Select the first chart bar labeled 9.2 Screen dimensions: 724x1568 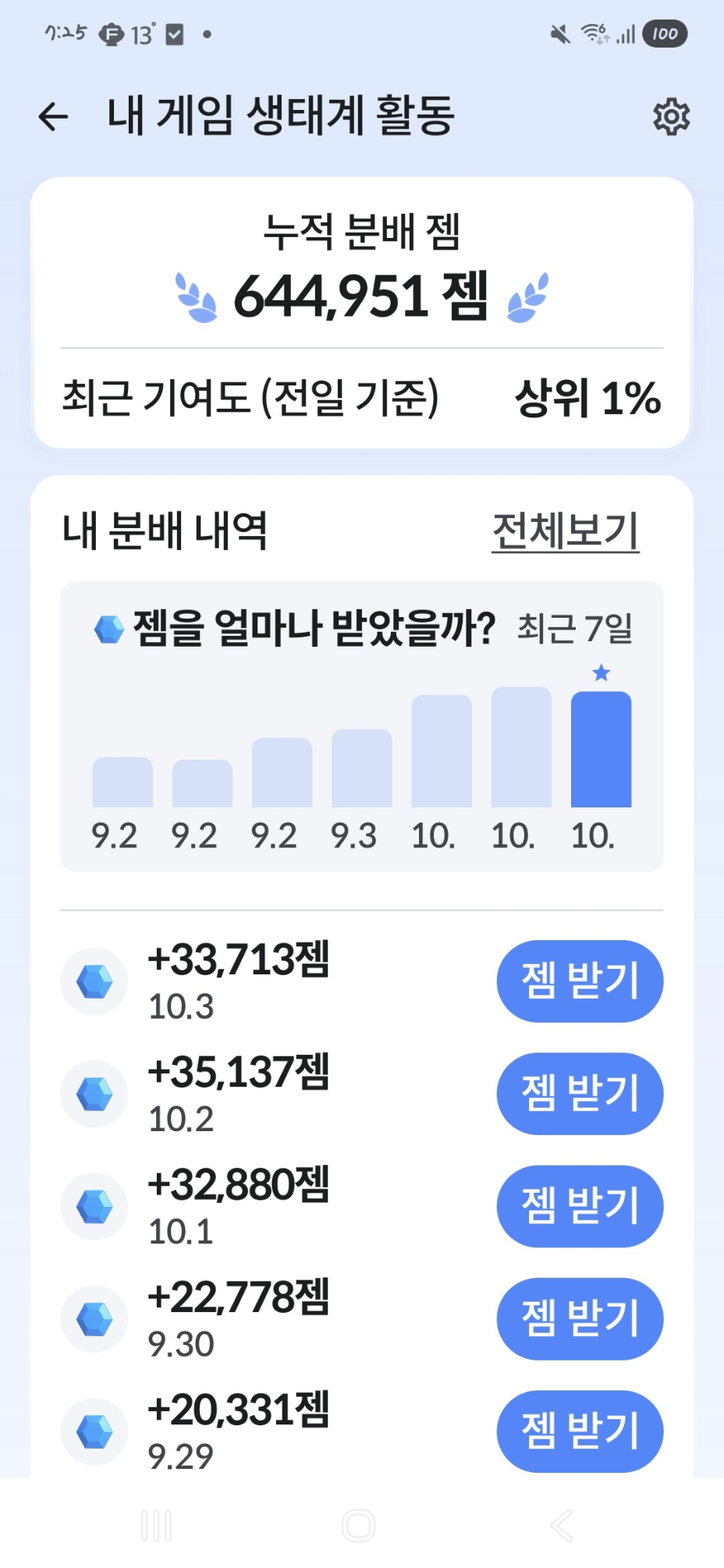(122, 782)
